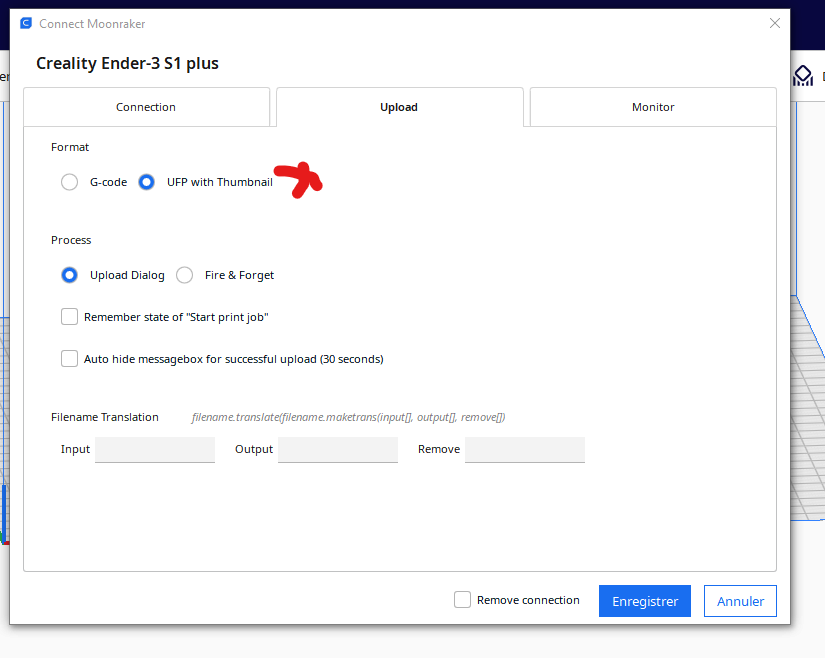
Task: Cancel the dialog with Annuler
Action: (x=740, y=601)
